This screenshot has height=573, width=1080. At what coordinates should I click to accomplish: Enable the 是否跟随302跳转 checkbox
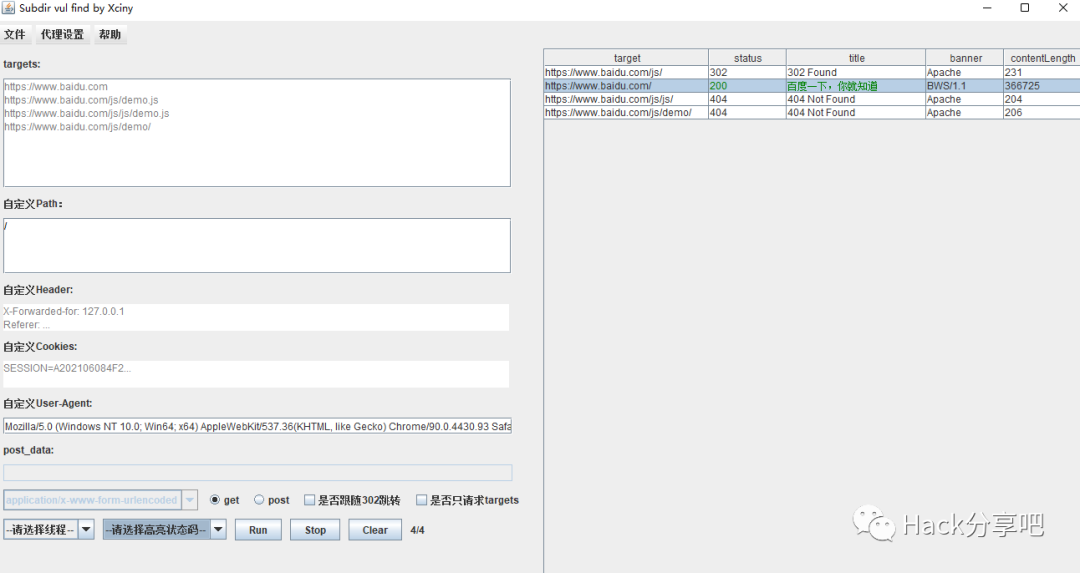point(310,500)
